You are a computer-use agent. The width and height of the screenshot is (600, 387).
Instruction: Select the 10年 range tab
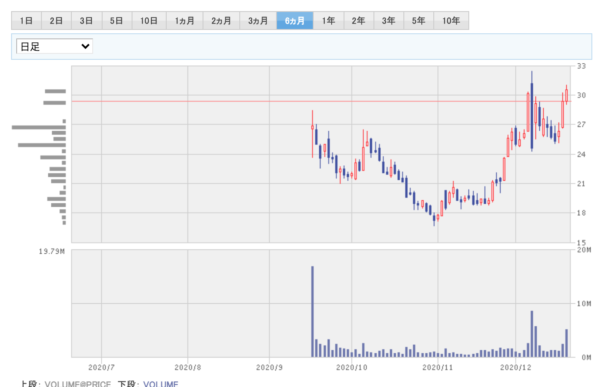[x=451, y=21]
